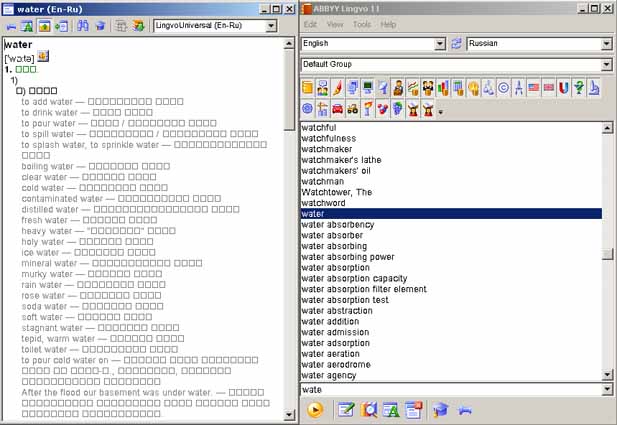Toggle the computer monitor dictionary icon
This screenshot has height=425, width=617.
click(368, 88)
